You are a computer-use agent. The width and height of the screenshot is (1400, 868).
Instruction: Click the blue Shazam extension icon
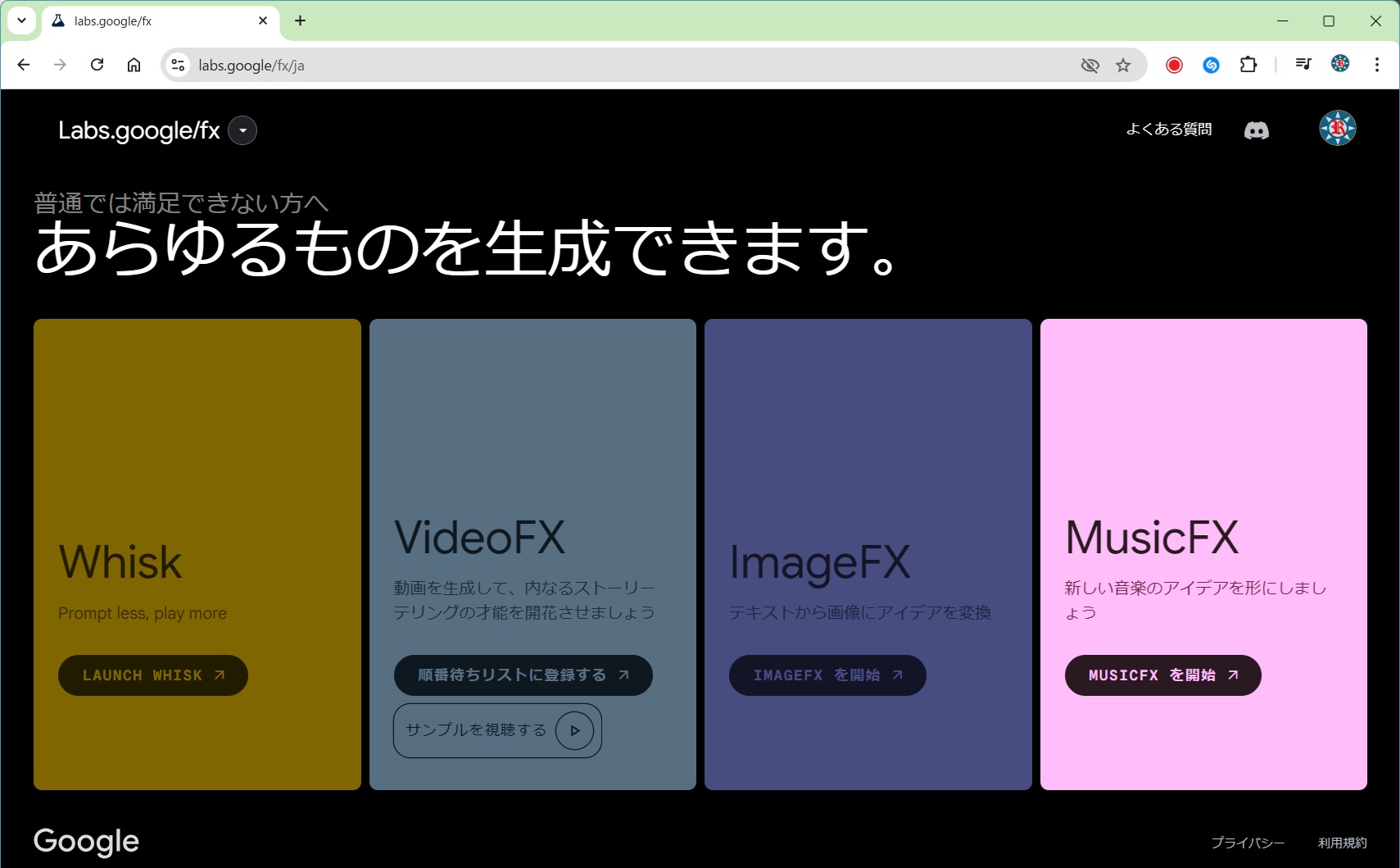1211,65
